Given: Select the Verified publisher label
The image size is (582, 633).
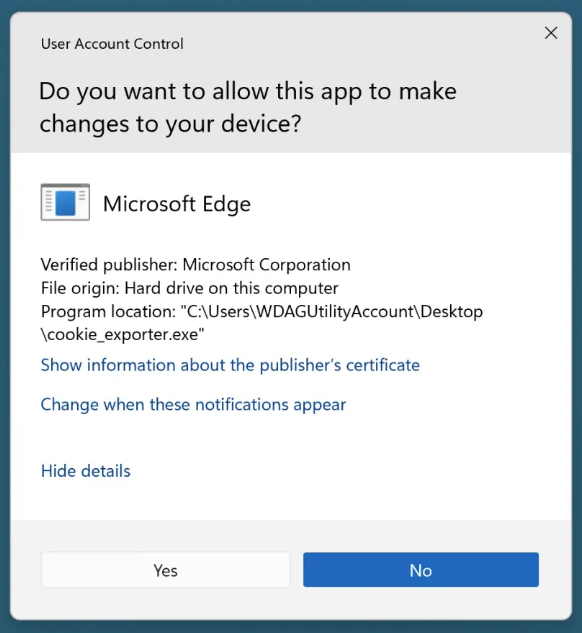Looking at the screenshot, I should coord(109,265).
